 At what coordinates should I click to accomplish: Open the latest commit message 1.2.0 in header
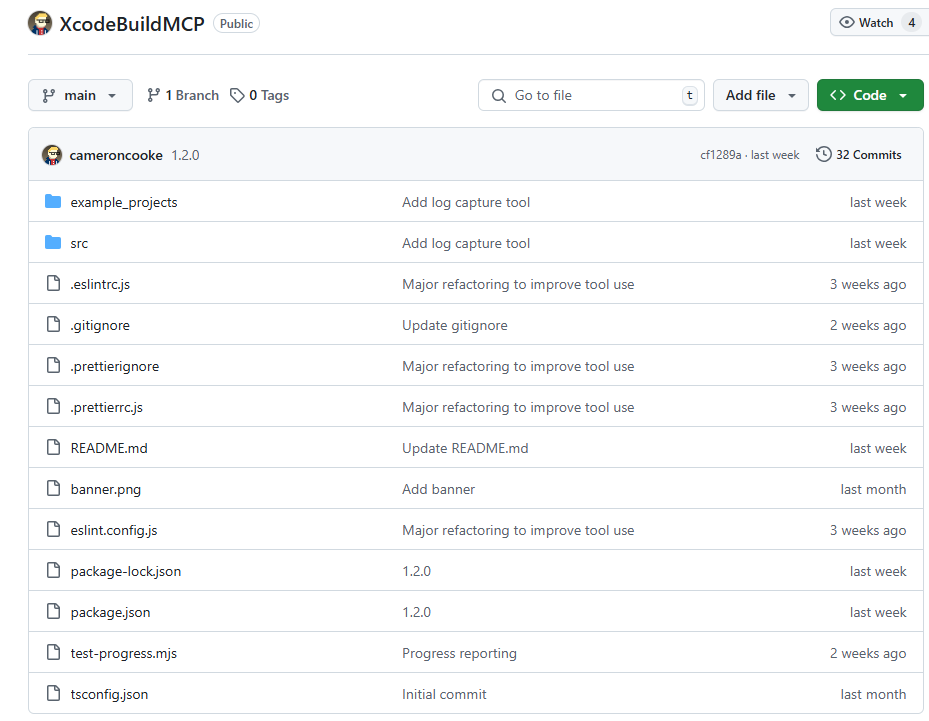click(x=185, y=155)
